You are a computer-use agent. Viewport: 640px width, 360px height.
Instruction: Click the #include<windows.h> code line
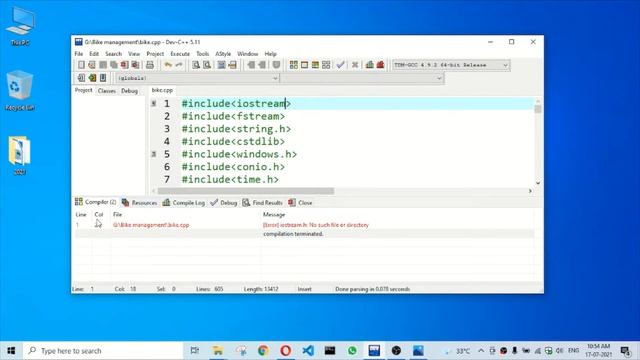(239, 154)
